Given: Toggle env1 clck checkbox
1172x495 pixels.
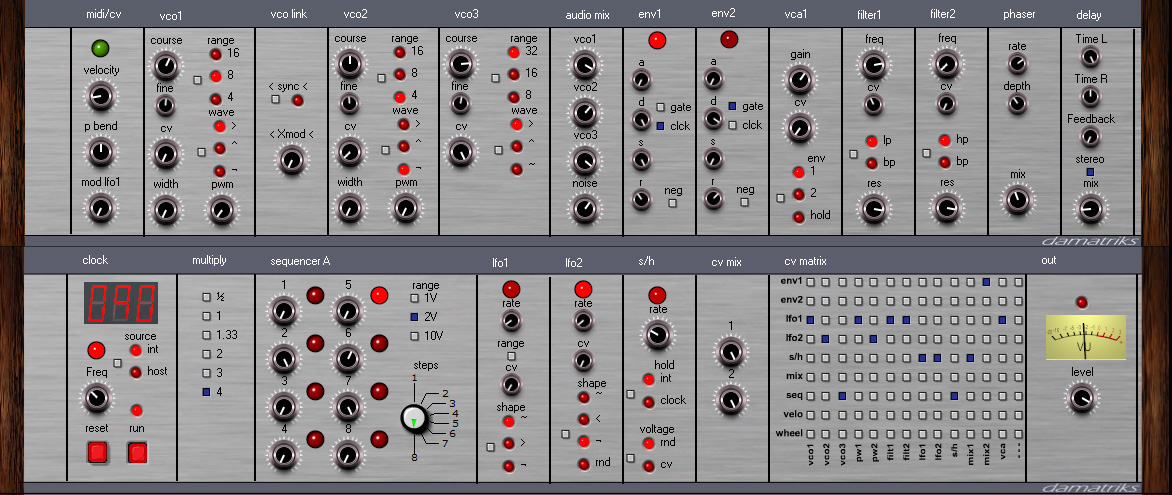Looking at the screenshot, I should 661,126.
